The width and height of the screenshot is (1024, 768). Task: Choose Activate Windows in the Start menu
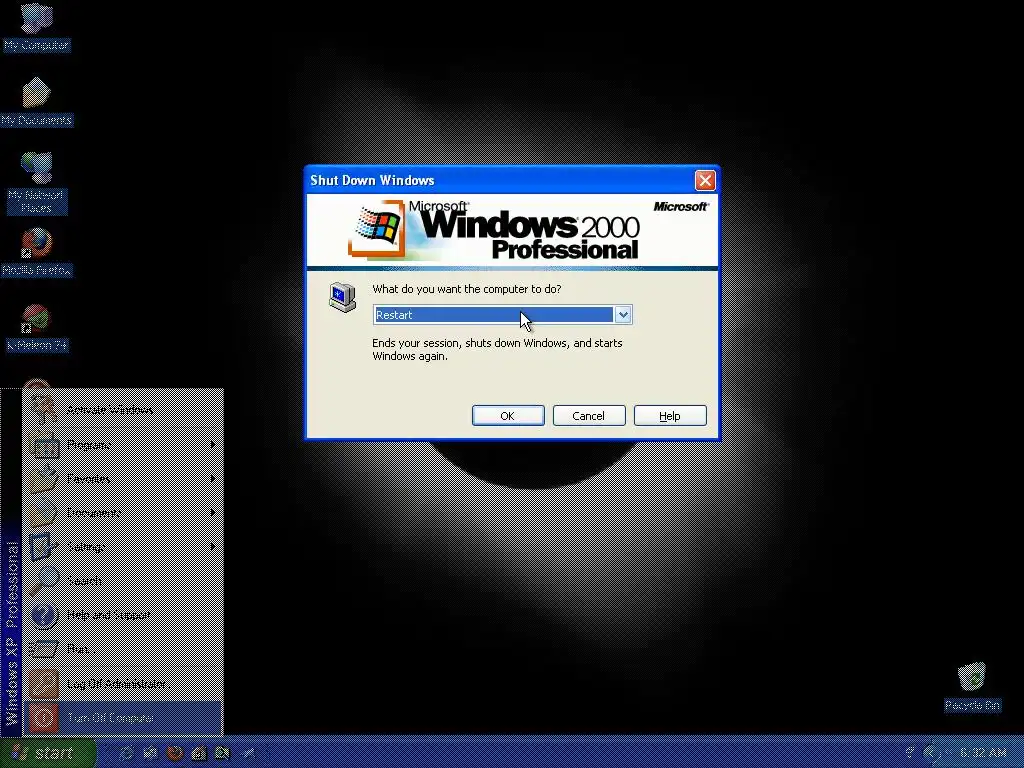[x=123, y=410]
